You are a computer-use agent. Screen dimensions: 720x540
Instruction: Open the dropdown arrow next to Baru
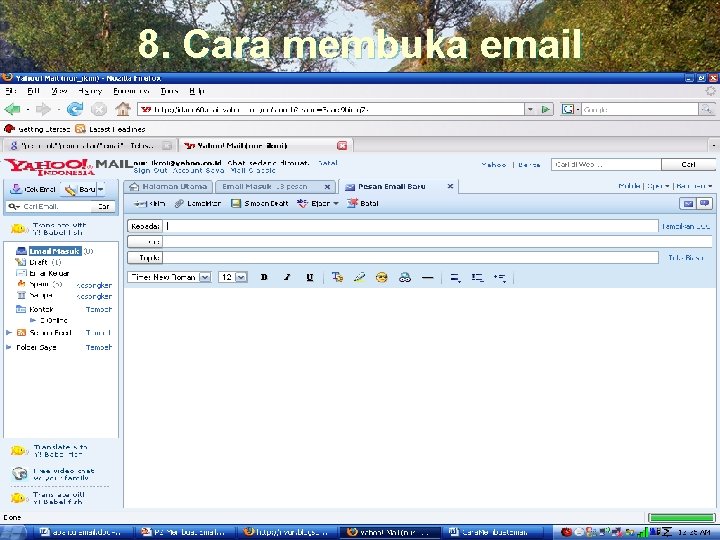[101, 189]
